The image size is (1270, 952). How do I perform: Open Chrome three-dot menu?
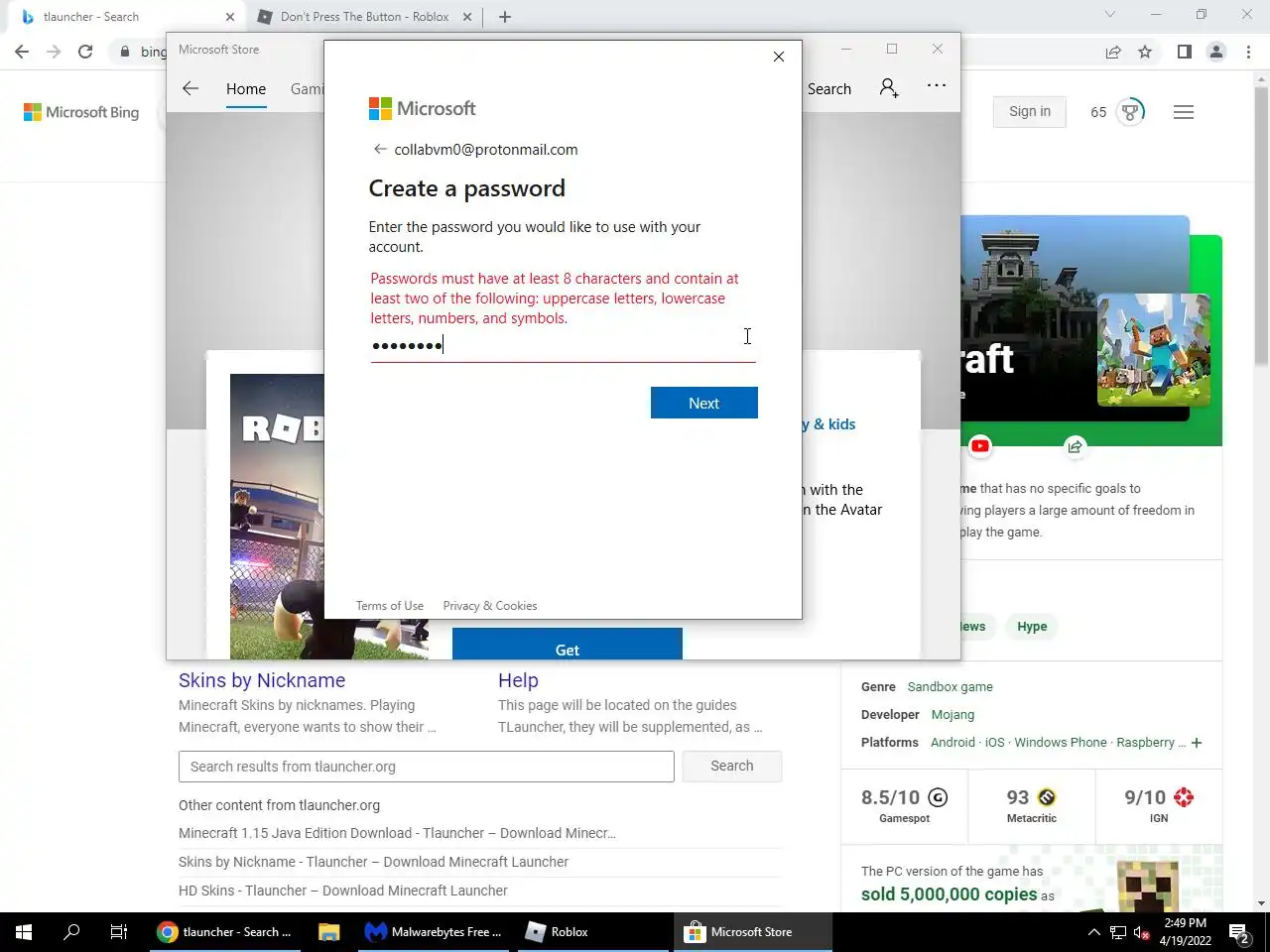[x=1248, y=52]
